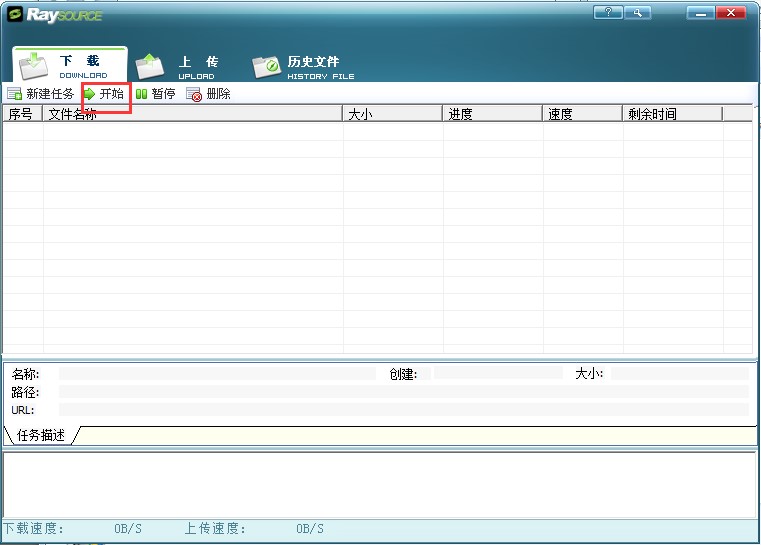Click the New Task (新建任务) toolbar button

(x=41, y=94)
